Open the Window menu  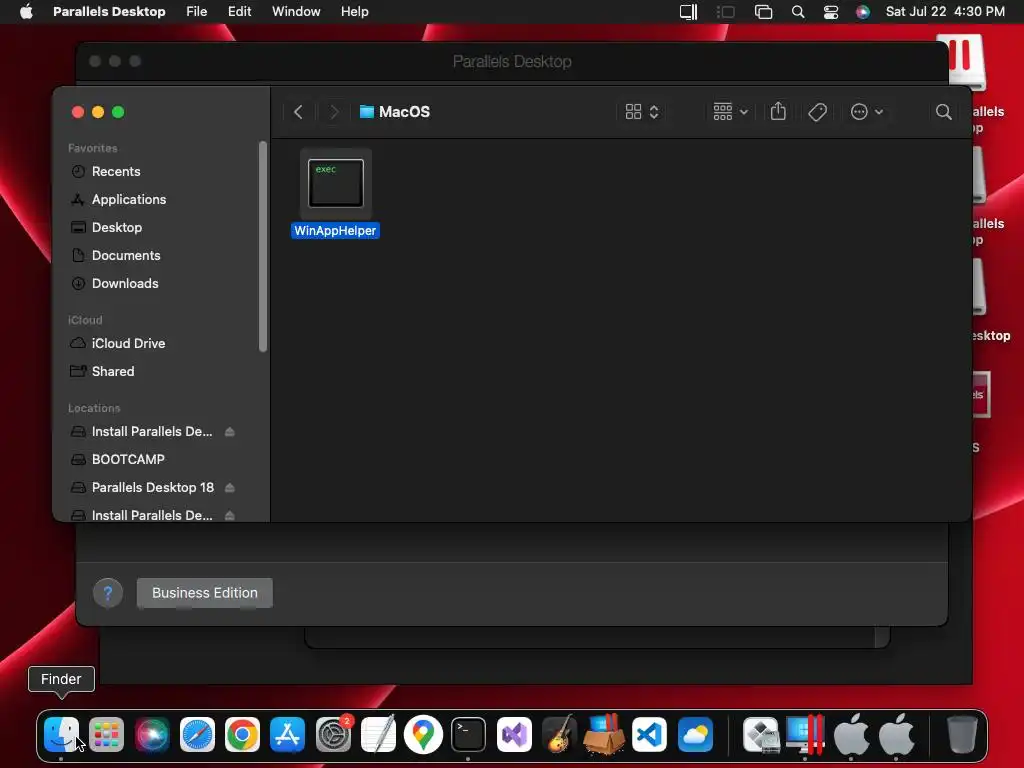pyautogui.click(x=296, y=11)
